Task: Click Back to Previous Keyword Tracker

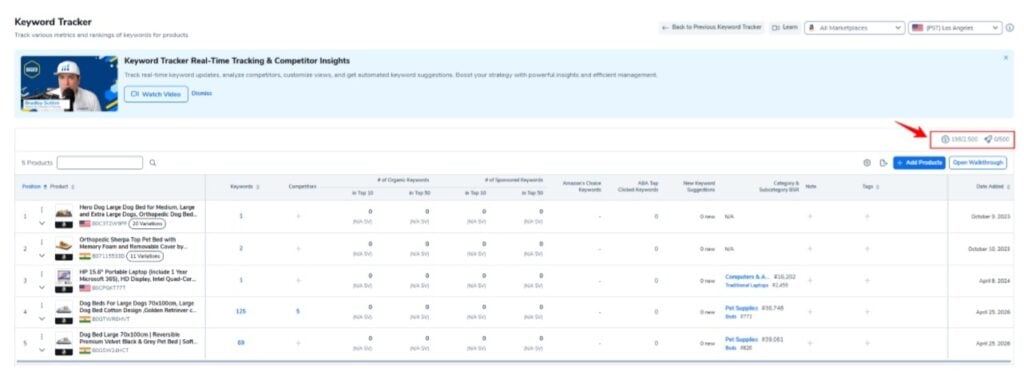Action: point(711,28)
